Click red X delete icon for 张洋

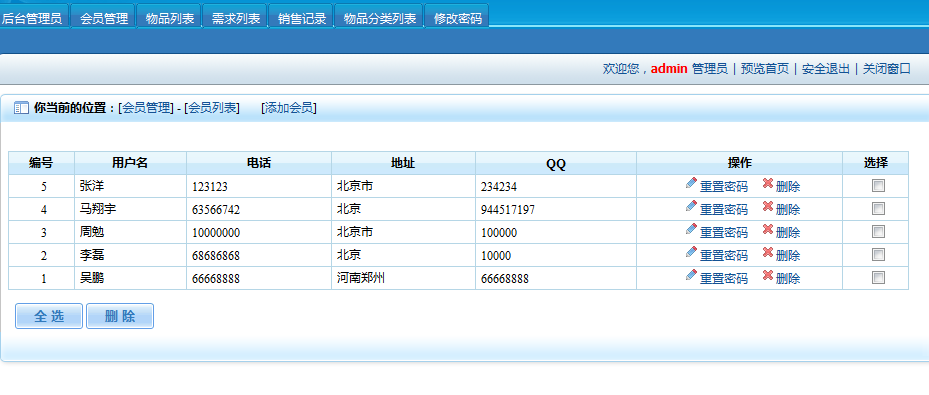click(768, 184)
